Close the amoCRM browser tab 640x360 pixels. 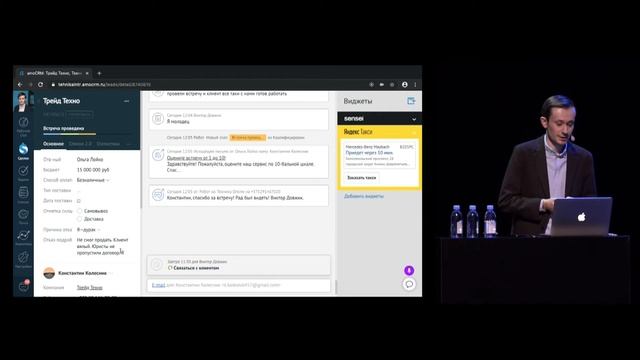tap(87, 73)
